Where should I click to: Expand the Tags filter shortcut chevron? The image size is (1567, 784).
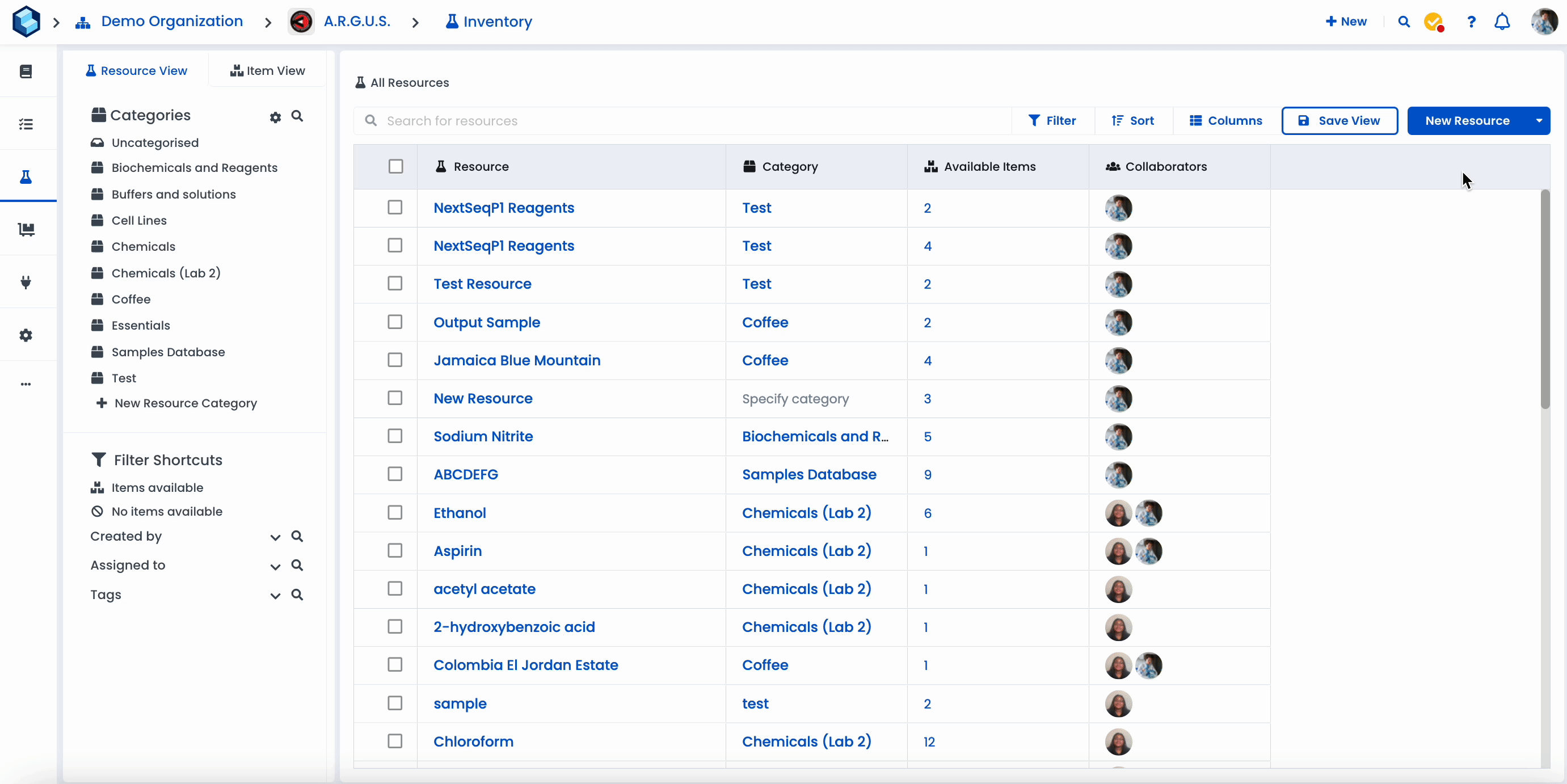click(x=275, y=595)
